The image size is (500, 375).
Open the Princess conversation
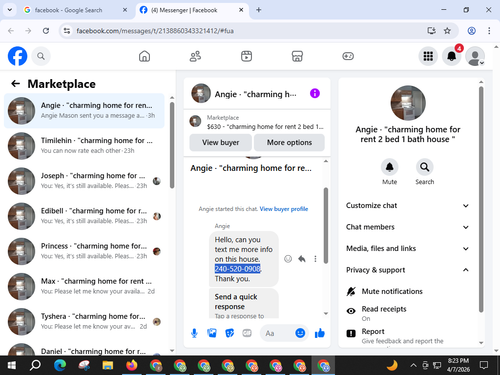click(84, 251)
